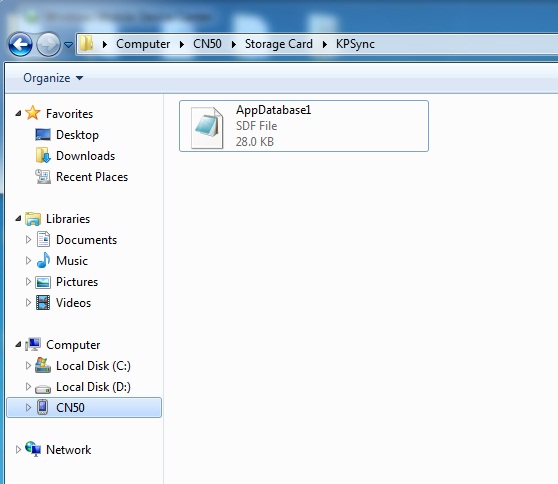Image resolution: width=558 pixels, height=484 pixels.
Task: Open Local Disk (D:)
Action: coord(93,387)
